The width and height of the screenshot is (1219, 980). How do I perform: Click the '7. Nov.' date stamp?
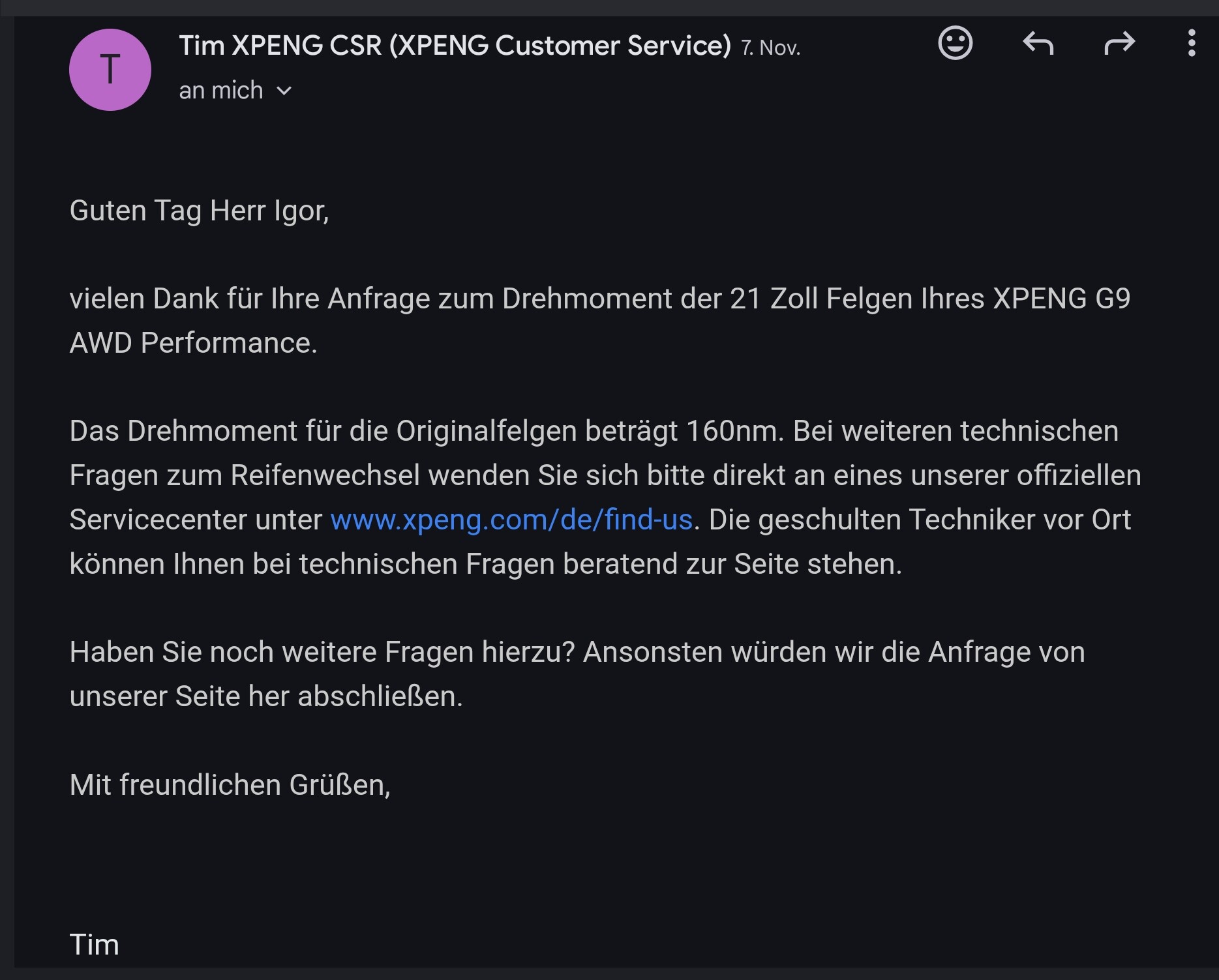pyautogui.click(x=770, y=48)
